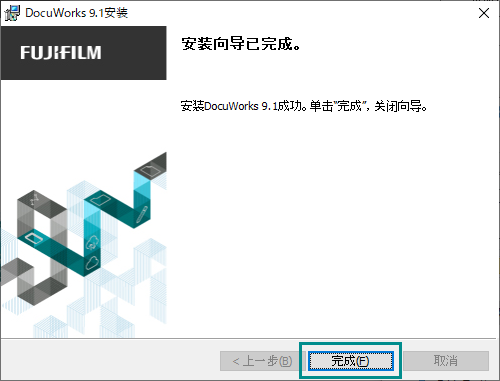500x381 pixels.
Task: Click the installer icon in the title bar
Action: coord(12,13)
